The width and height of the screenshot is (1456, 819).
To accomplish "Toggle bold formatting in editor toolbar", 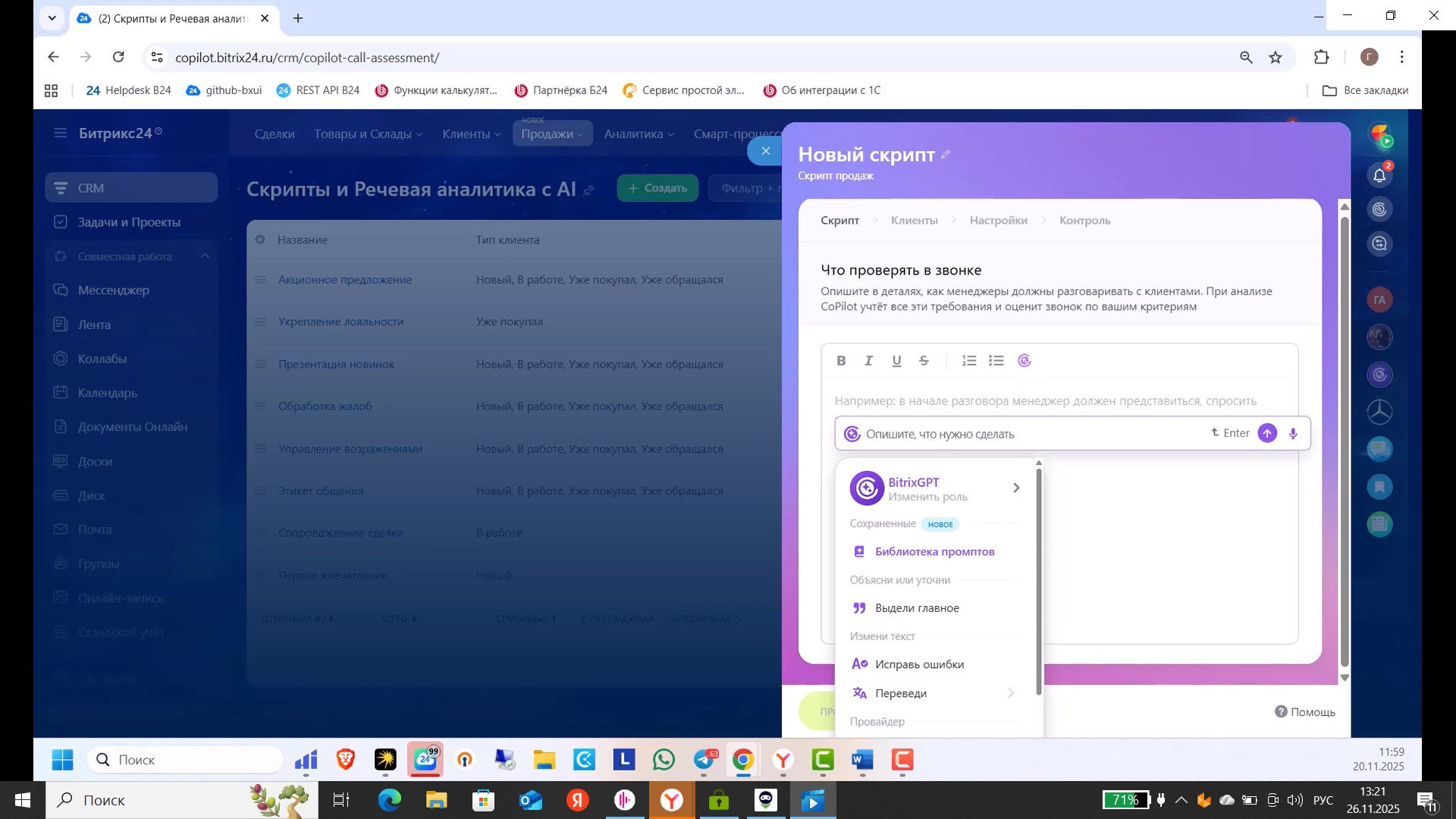I will tap(841, 361).
